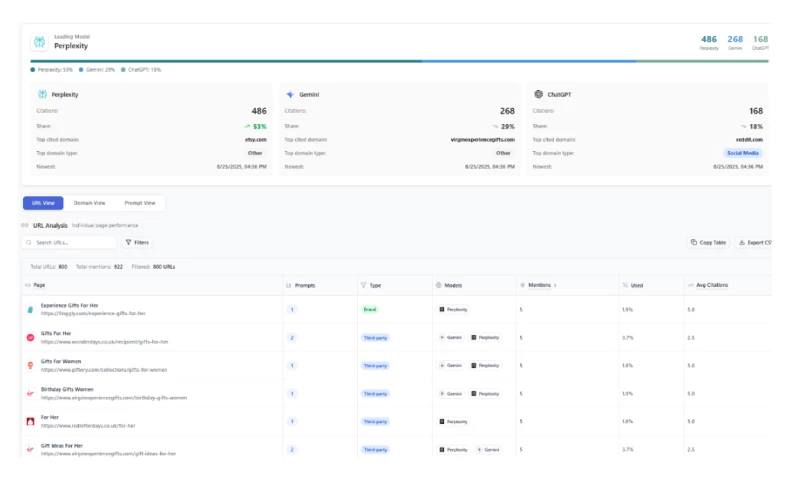Click the Copy Table icon
The height and width of the screenshot is (480, 800).
694,243
